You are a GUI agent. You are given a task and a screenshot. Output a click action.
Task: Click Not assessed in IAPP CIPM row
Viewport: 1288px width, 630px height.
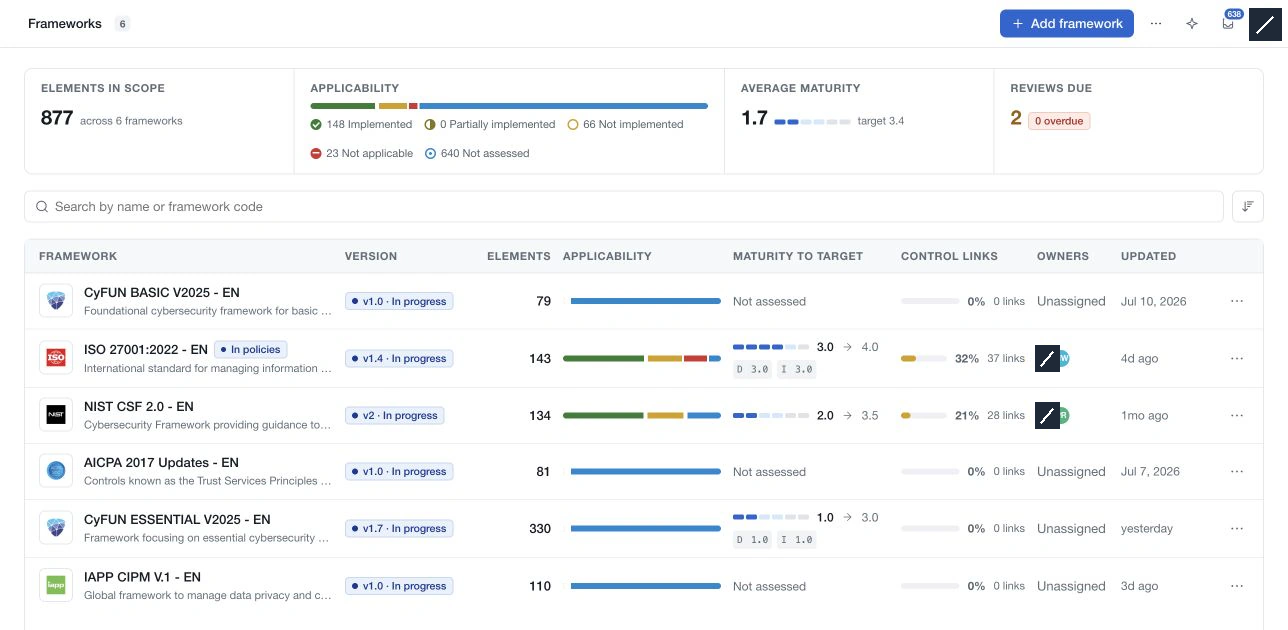(x=769, y=586)
